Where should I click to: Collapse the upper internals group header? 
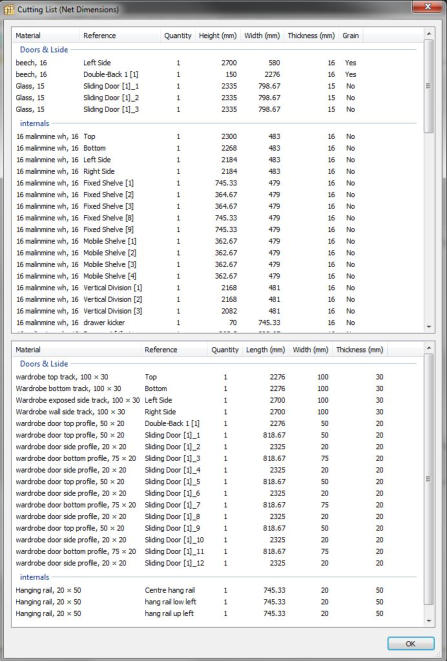coord(35,123)
